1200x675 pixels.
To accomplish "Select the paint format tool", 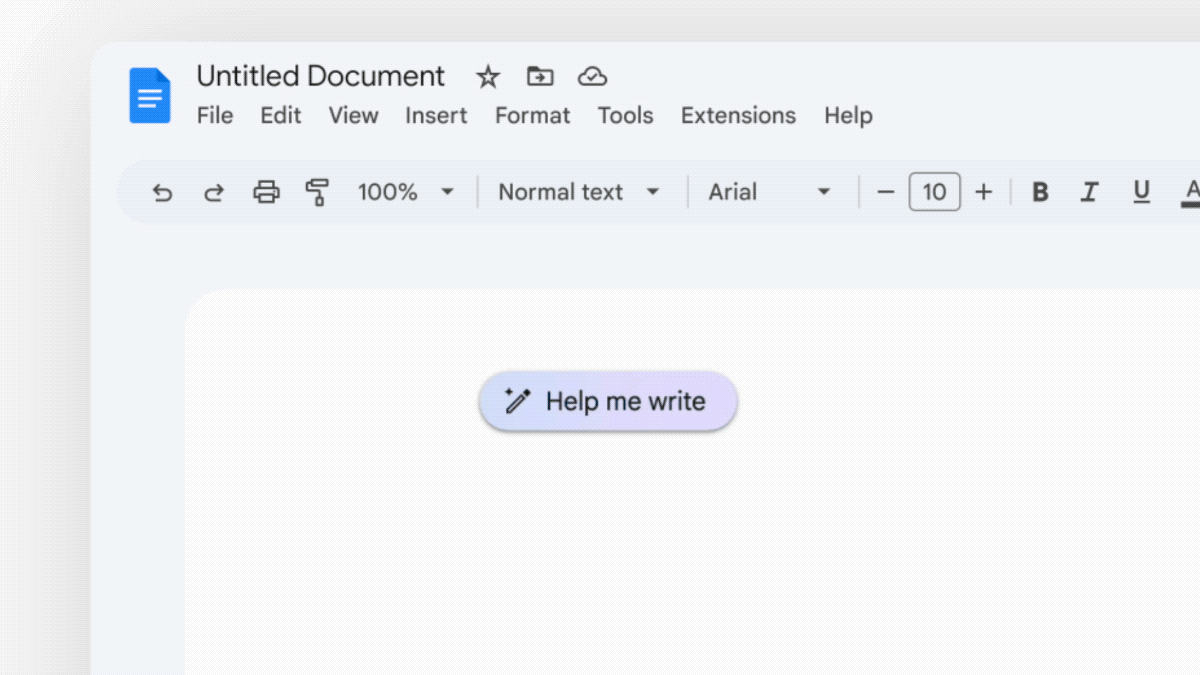I will (x=317, y=191).
